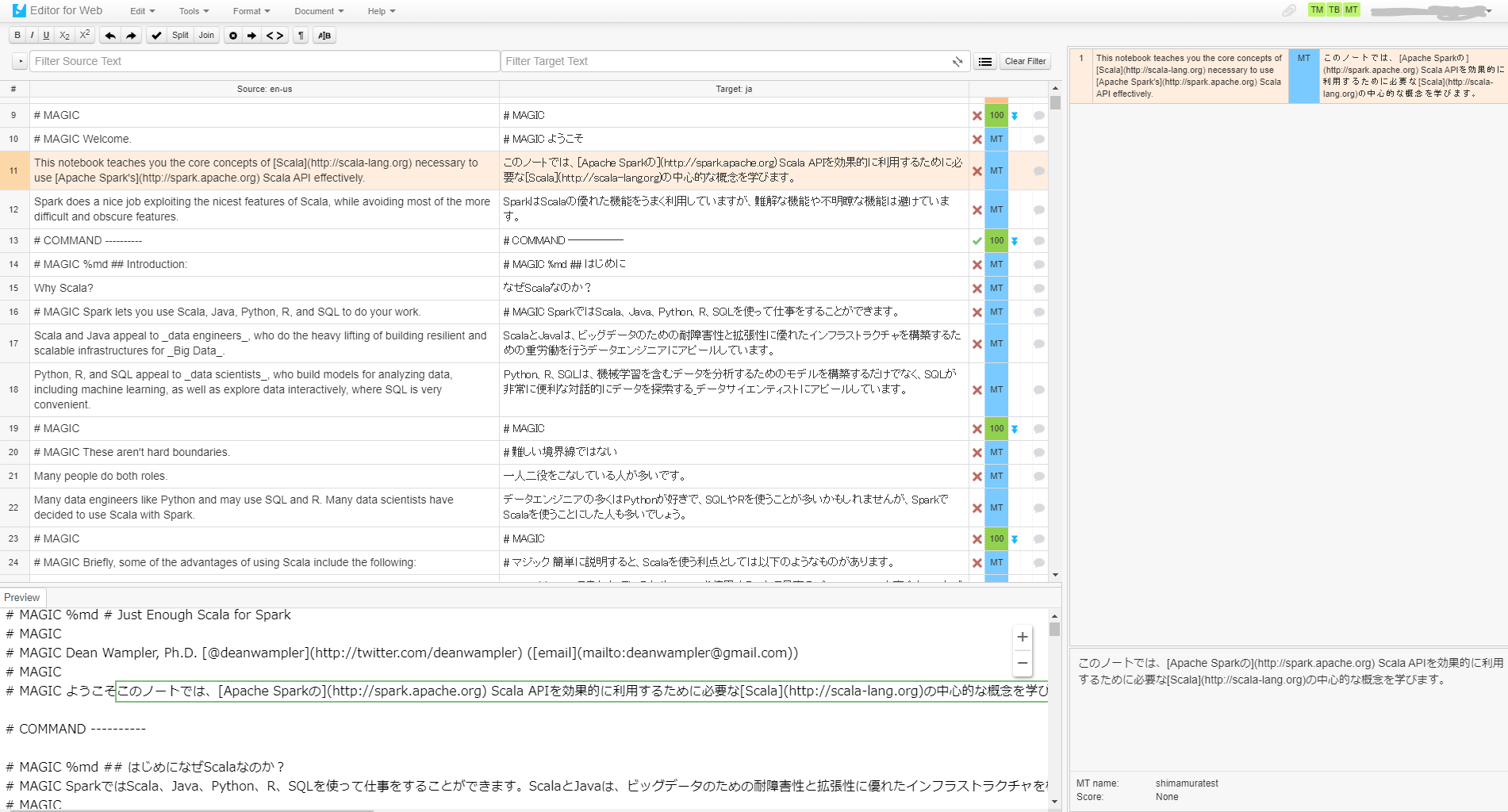
Task: Open comment bubble for segment 18
Action: [x=1039, y=390]
